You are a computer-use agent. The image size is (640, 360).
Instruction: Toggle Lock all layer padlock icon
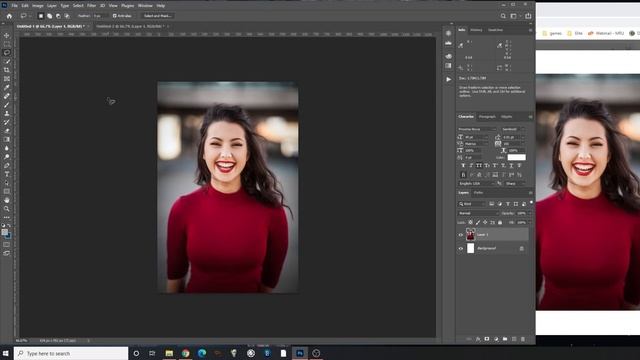(x=500, y=222)
